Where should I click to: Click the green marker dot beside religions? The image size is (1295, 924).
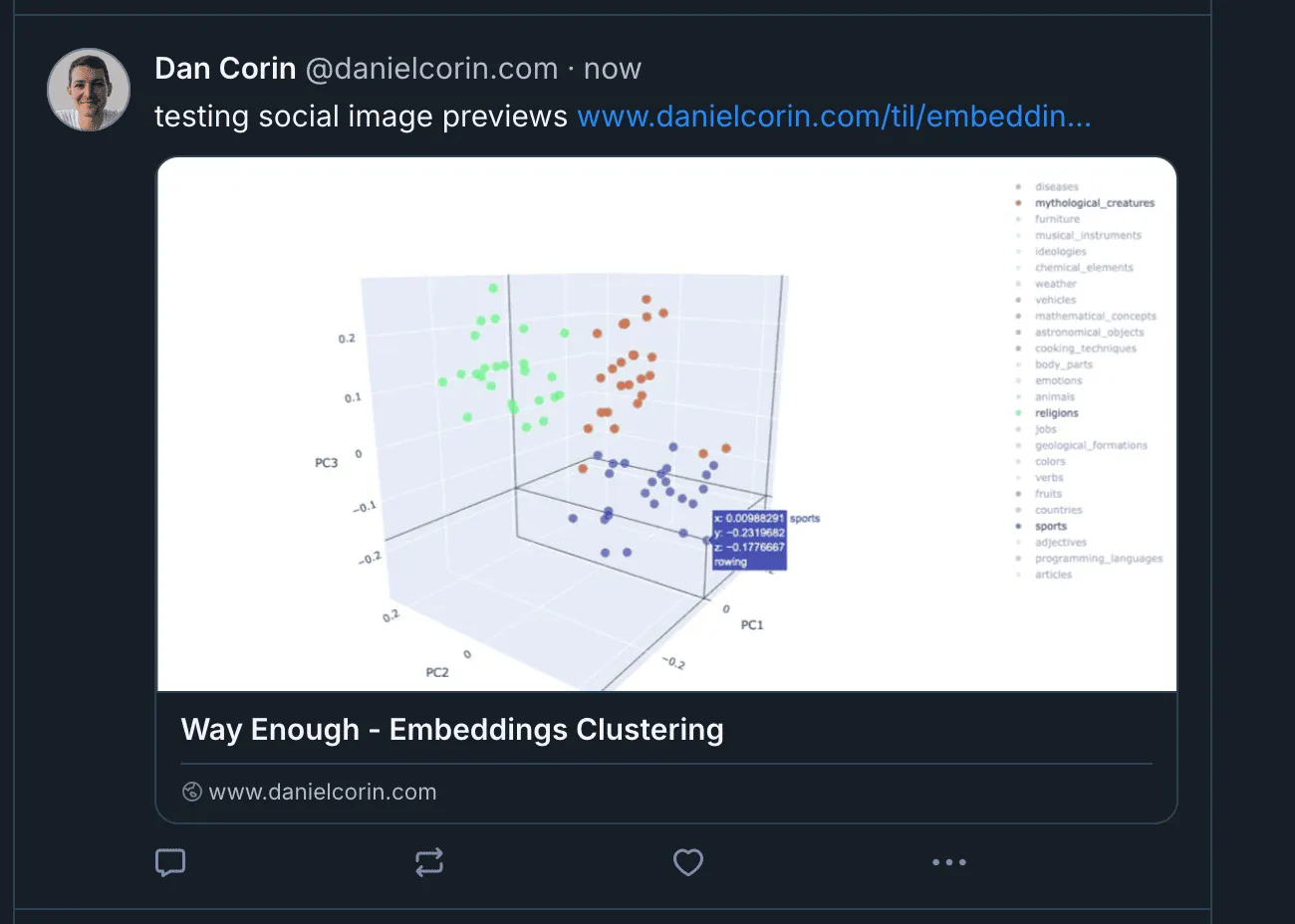pyautogui.click(x=1018, y=412)
